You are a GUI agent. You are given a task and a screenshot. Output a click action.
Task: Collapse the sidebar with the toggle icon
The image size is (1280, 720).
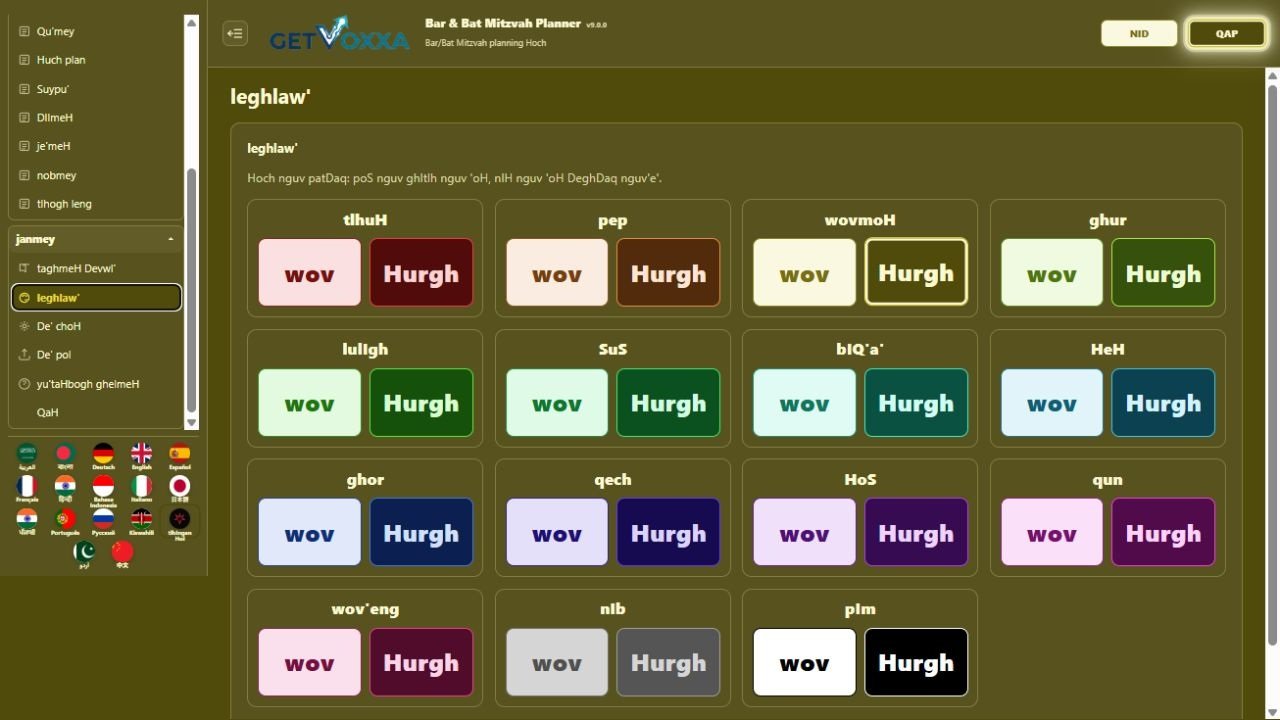pos(235,33)
